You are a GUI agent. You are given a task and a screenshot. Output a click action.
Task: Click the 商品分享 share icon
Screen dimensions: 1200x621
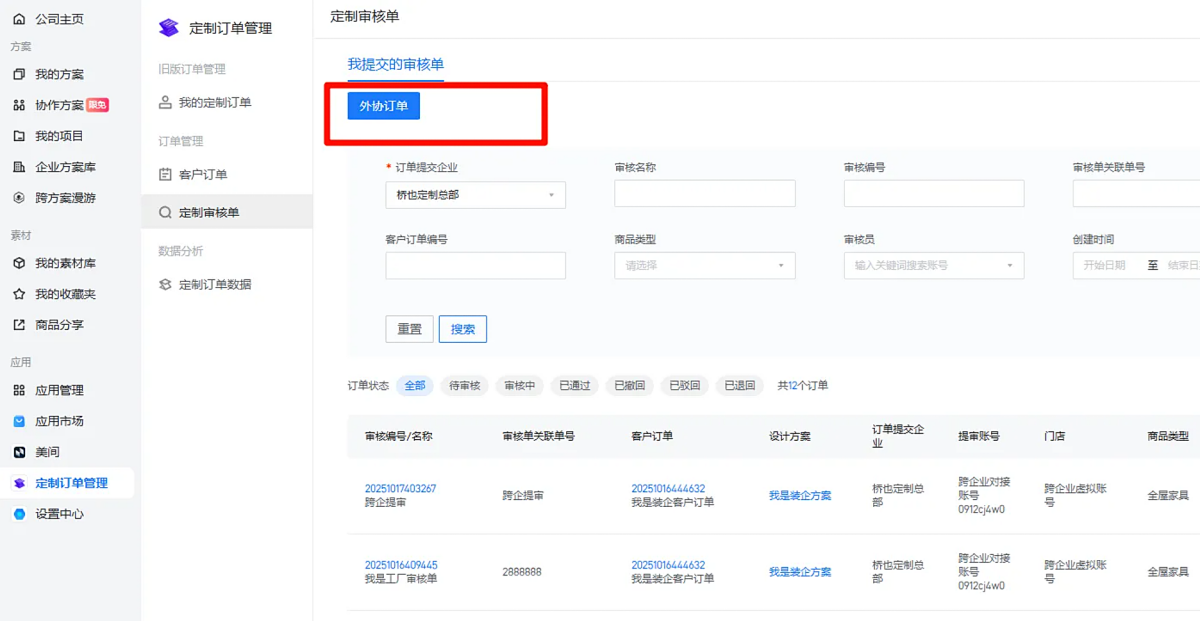pyautogui.click(x=19, y=325)
